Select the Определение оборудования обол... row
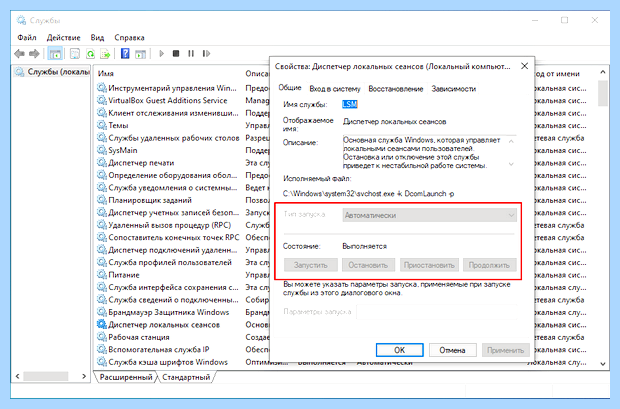620x409 pixels. tap(168, 175)
